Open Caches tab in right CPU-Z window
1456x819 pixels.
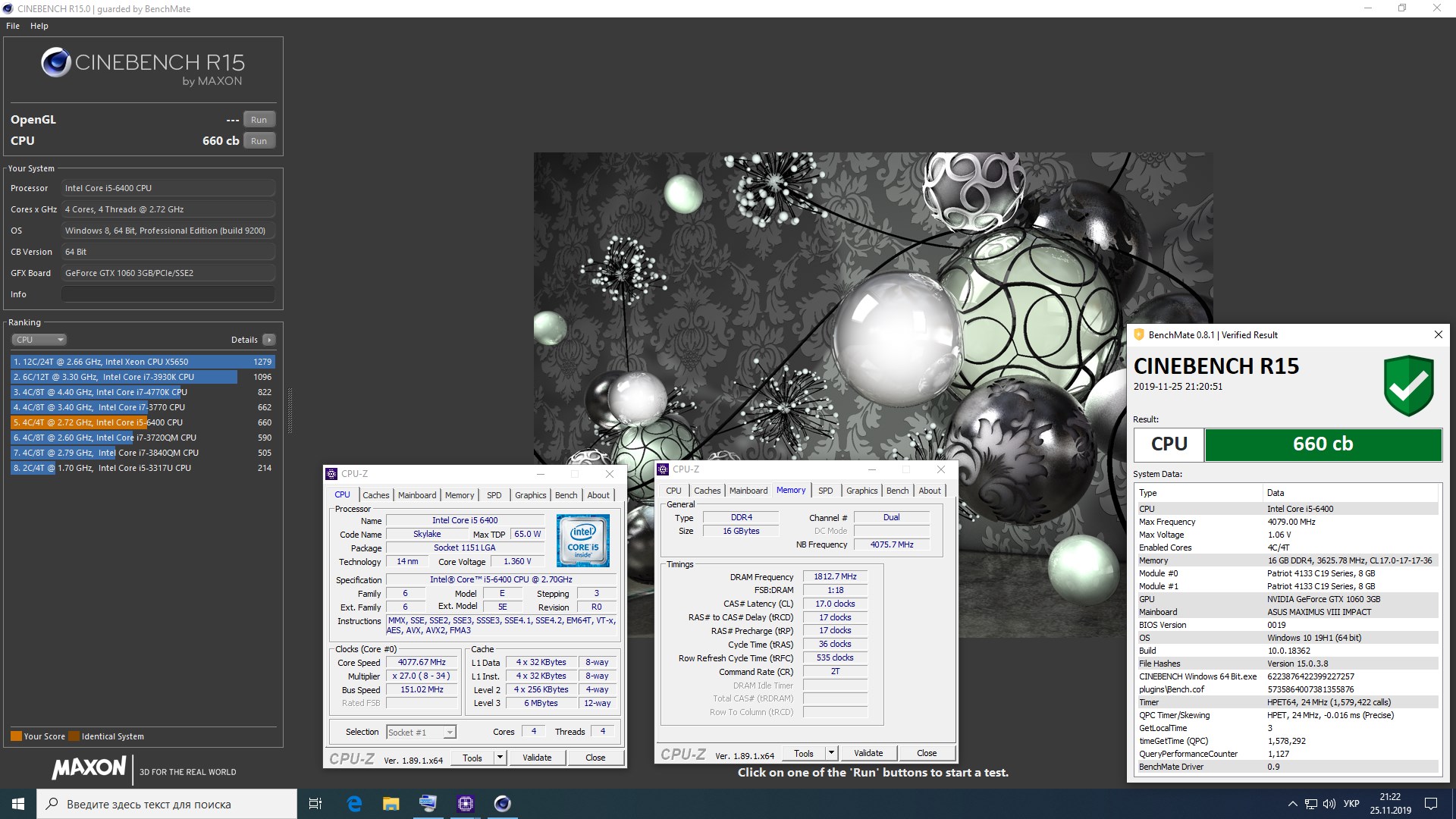(707, 491)
